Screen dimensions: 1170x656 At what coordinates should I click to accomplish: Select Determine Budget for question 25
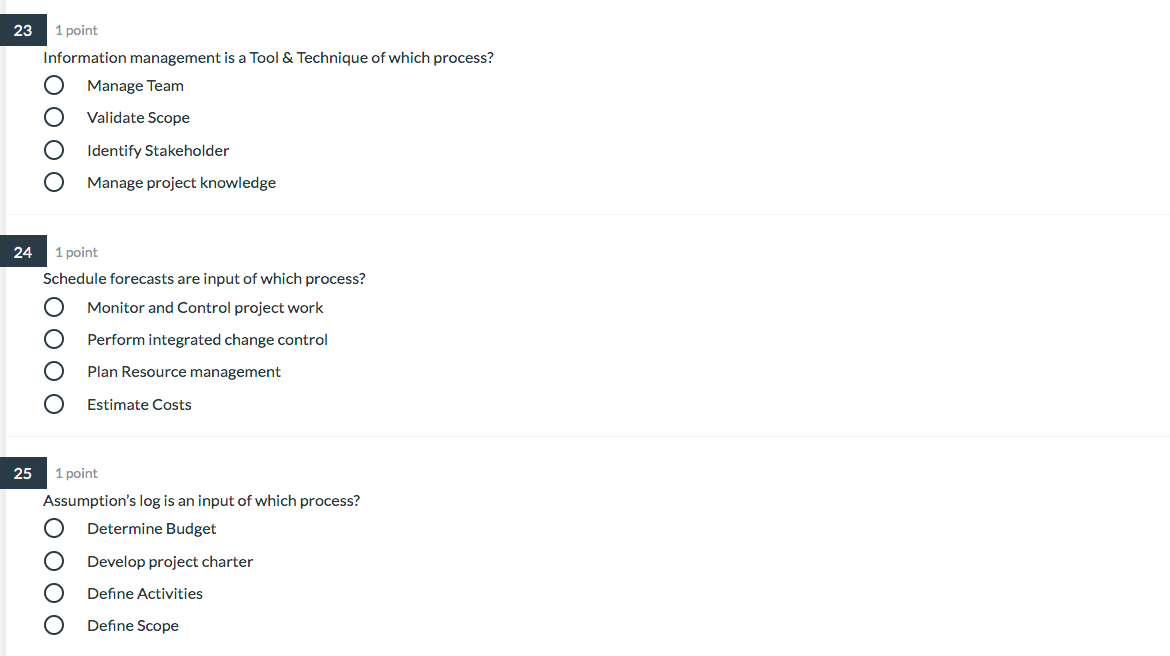(53, 528)
